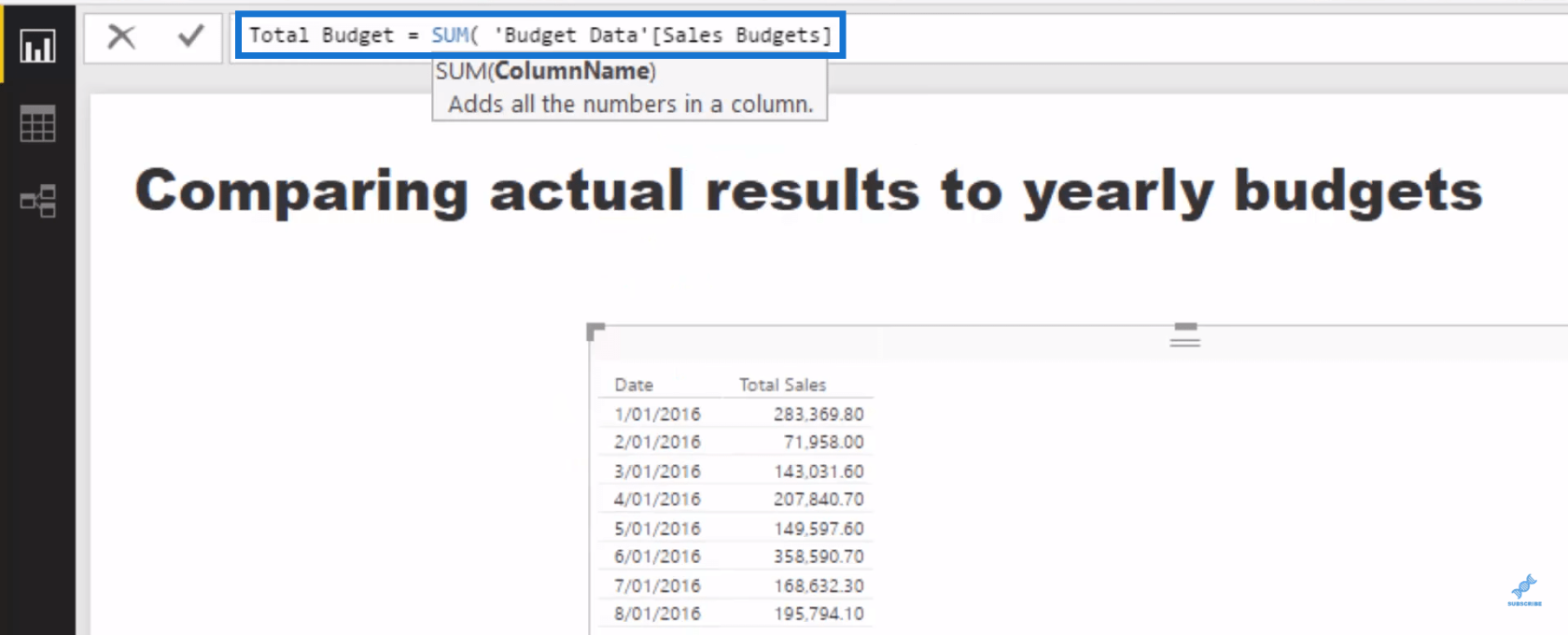
Task: Select the 4/01/2016 date cell
Action: click(657, 500)
